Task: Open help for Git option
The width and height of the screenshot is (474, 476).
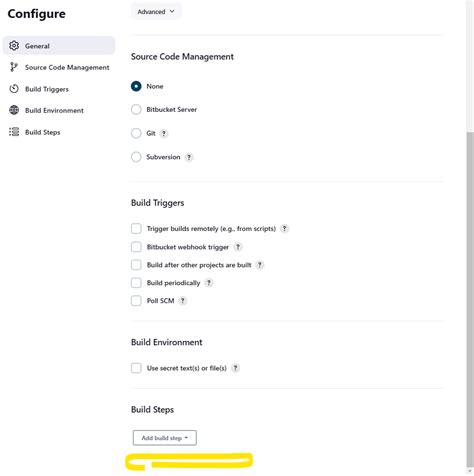Action: point(163,133)
